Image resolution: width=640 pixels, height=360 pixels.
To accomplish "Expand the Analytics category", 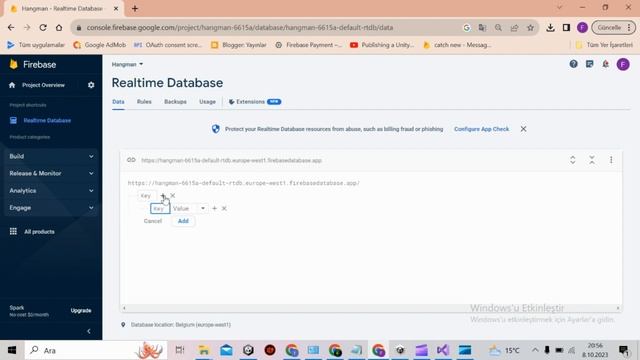I will tap(51, 191).
